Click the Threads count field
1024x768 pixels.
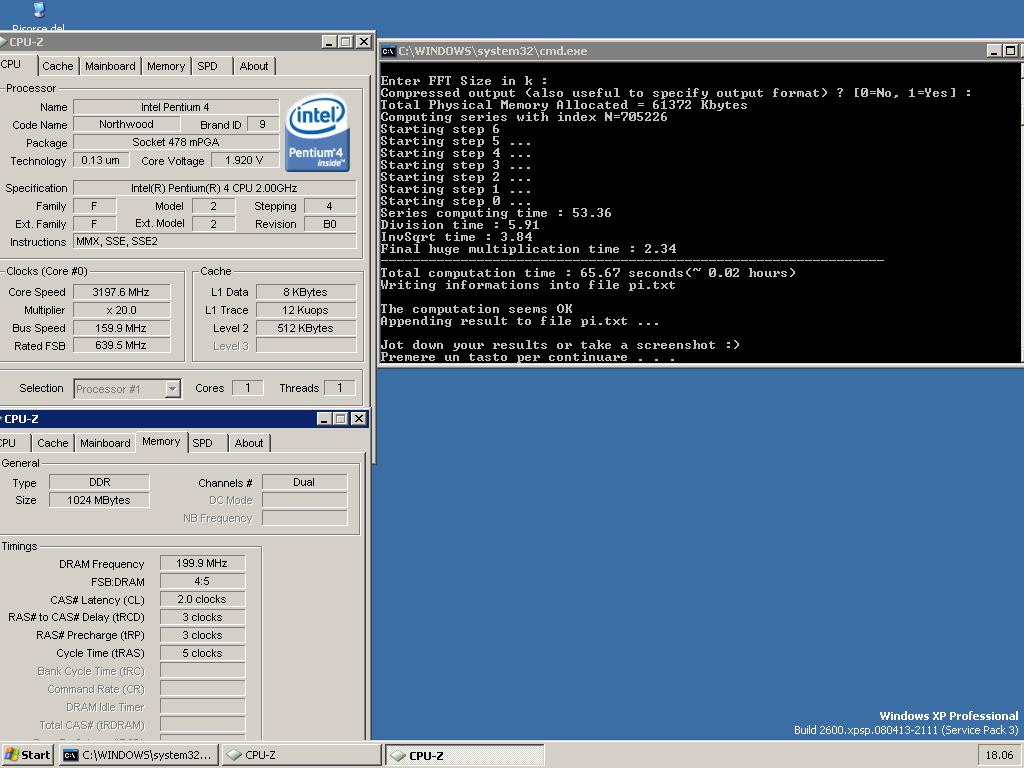(x=340, y=388)
